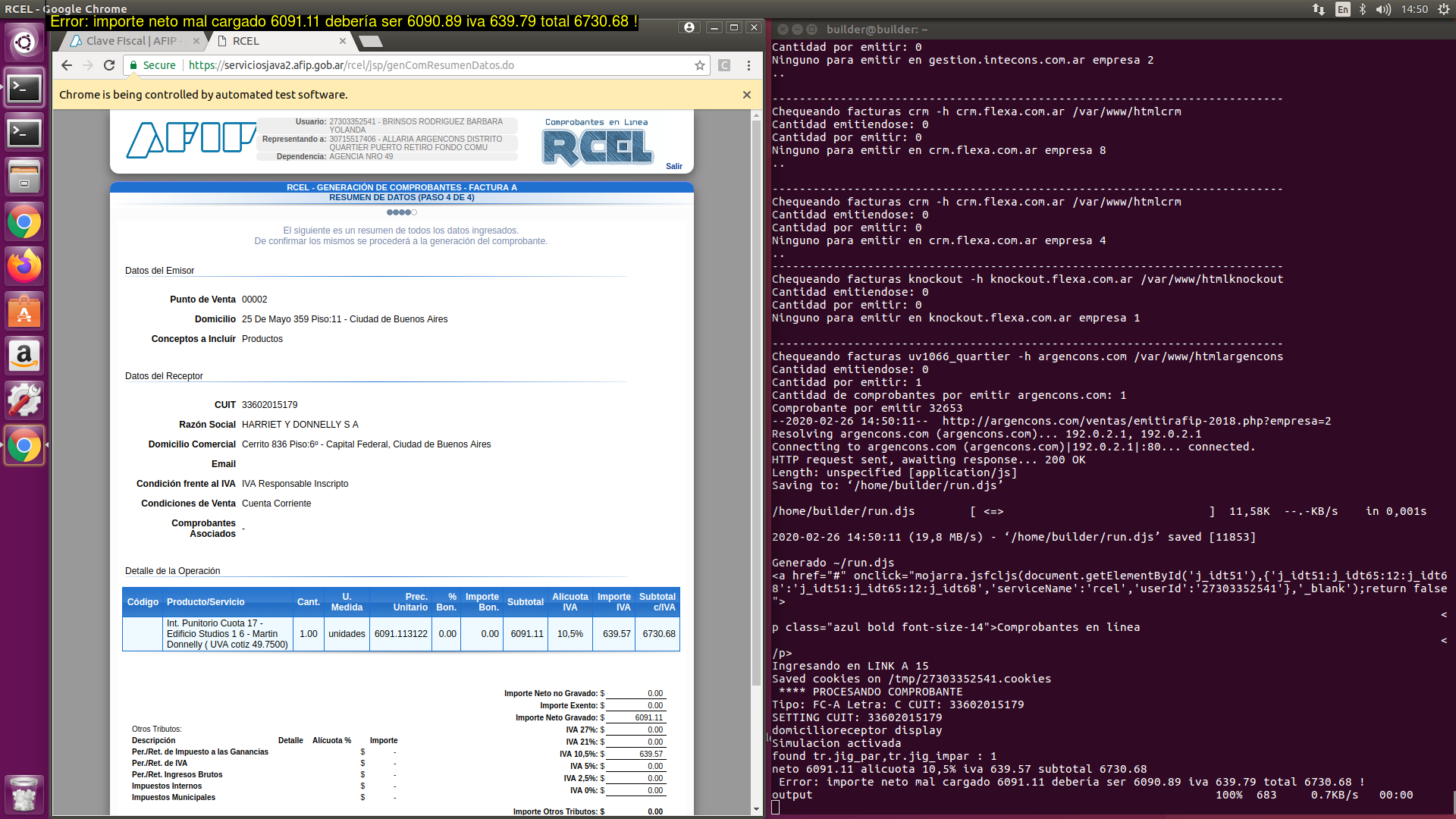Go back in Chrome
This screenshot has width=1456, height=819.
click(x=67, y=65)
